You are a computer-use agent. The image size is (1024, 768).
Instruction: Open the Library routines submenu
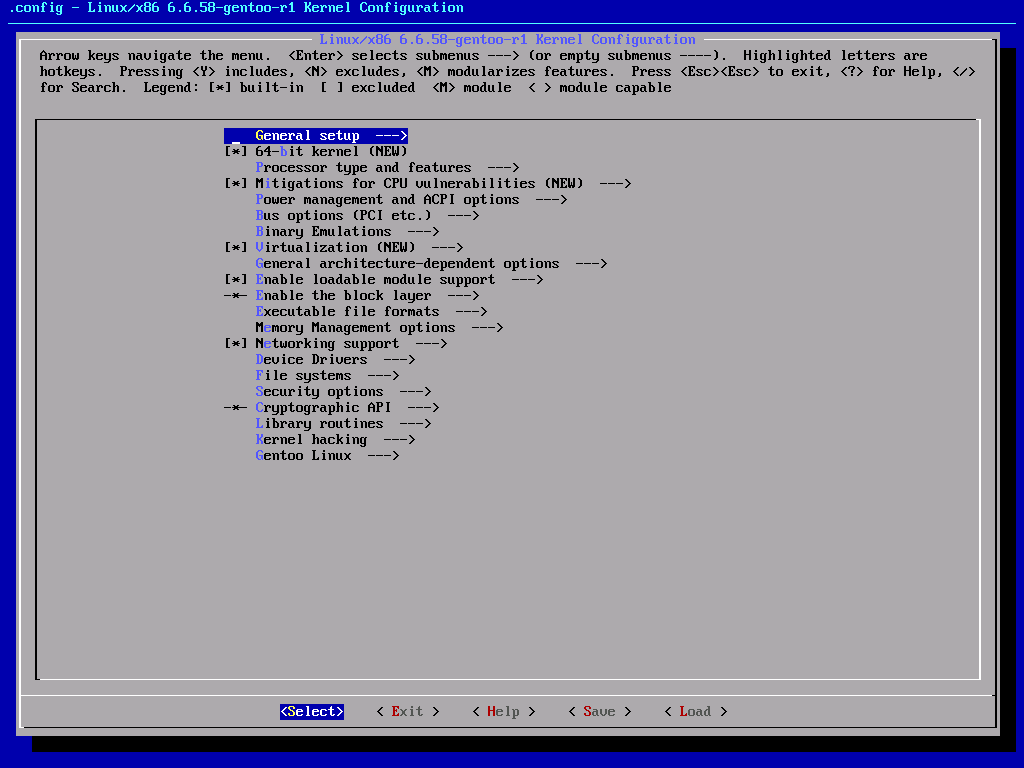344,424
